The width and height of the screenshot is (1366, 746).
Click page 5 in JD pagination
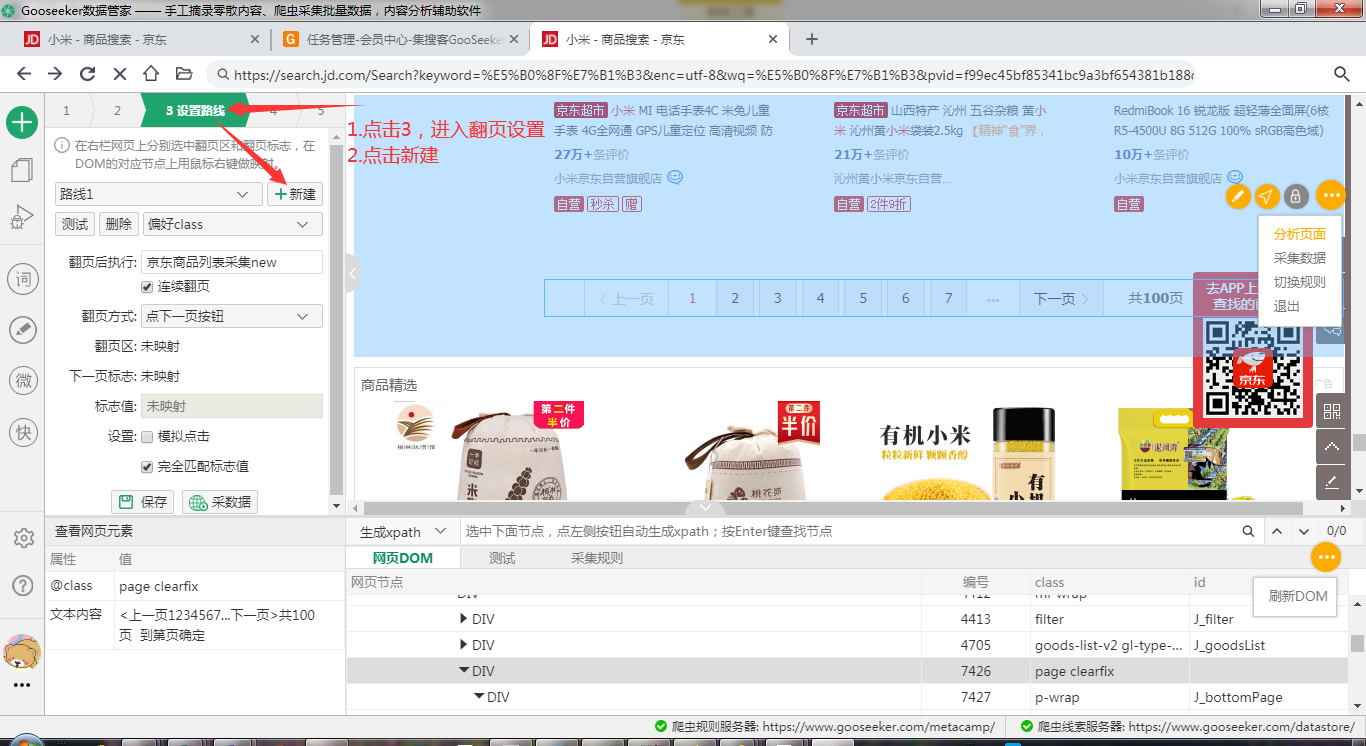pyautogui.click(x=863, y=298)
